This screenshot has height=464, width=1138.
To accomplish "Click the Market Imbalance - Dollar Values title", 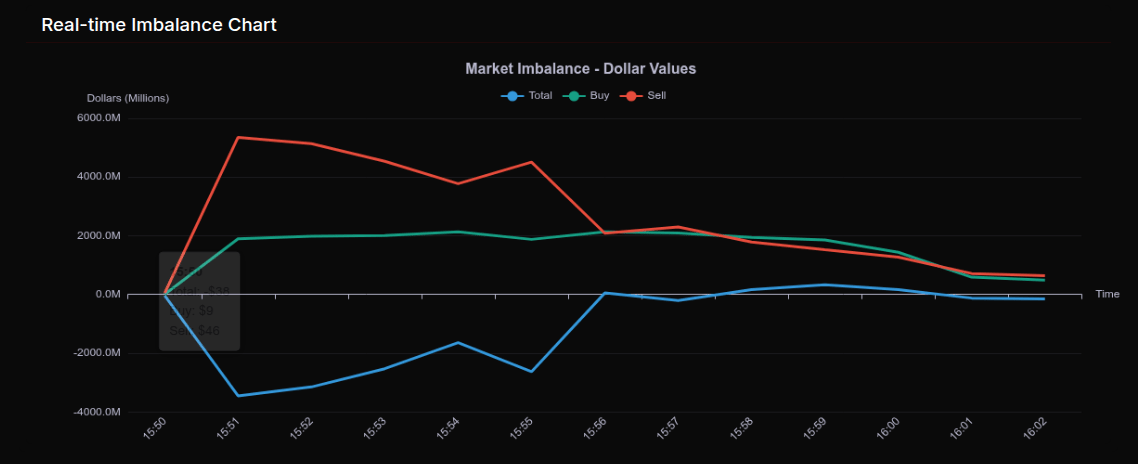I will [581, 69].
